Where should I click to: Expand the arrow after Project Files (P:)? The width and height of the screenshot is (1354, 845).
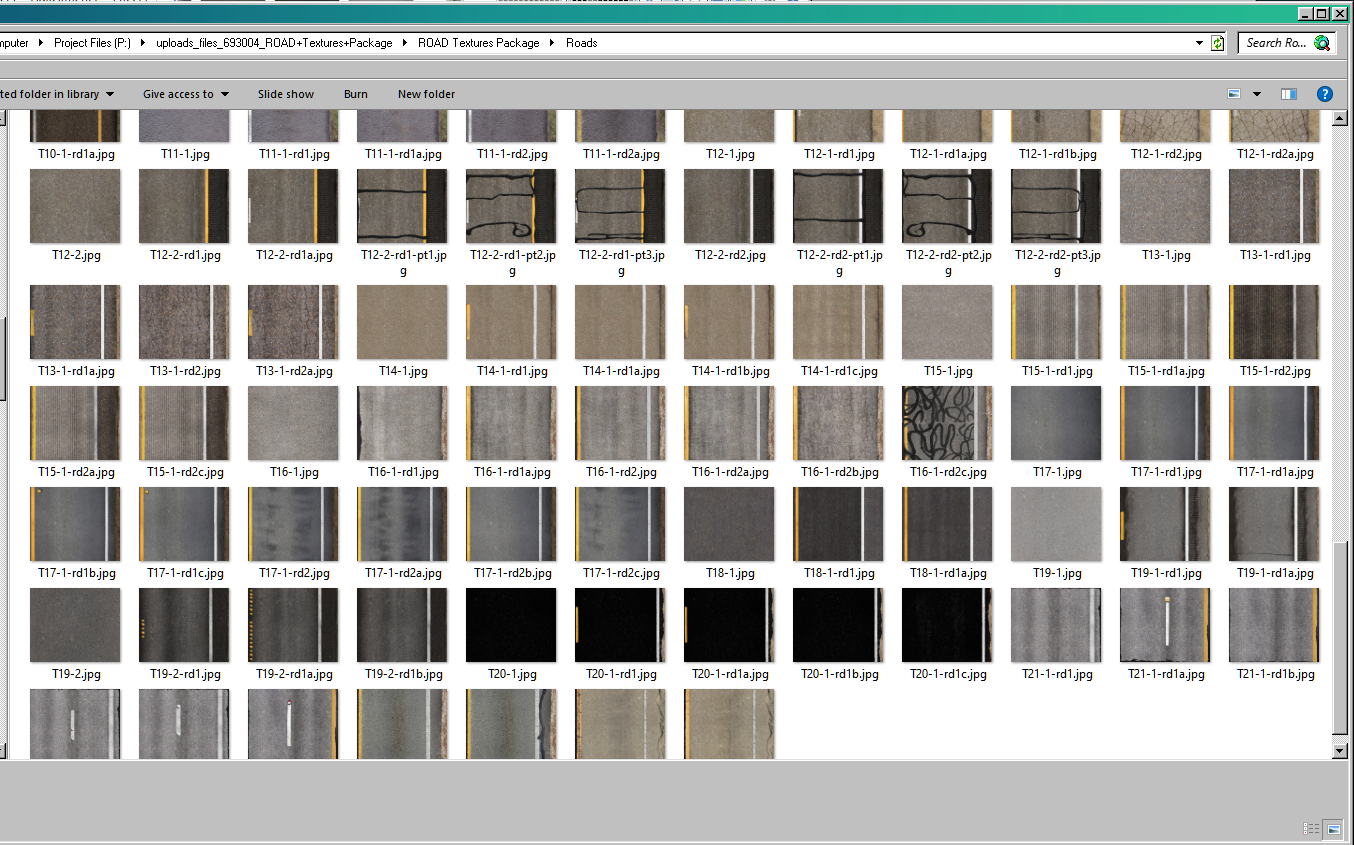[143, 43]
